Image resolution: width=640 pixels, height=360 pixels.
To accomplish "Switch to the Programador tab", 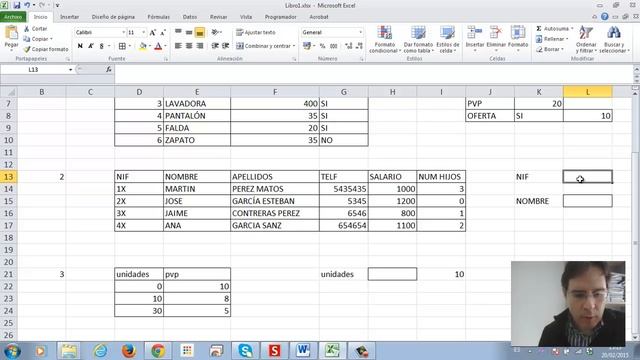I will [x=280, y=17].
